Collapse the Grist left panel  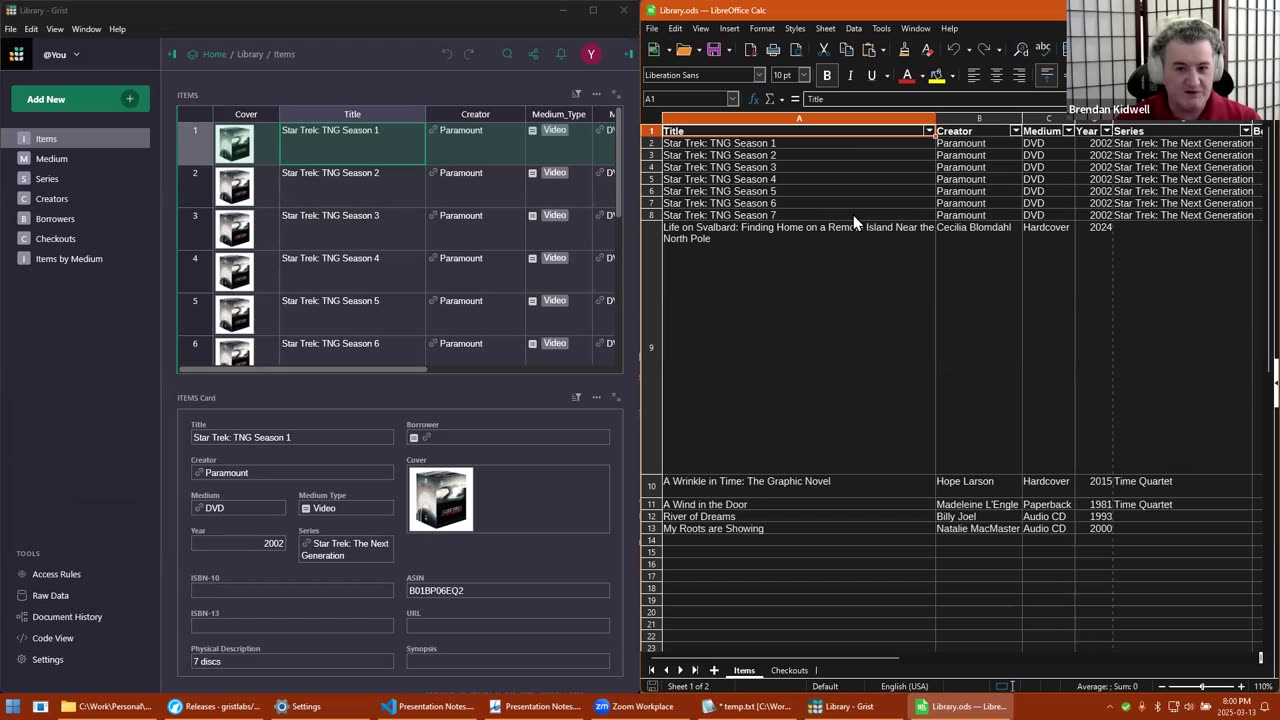[172, 54]
